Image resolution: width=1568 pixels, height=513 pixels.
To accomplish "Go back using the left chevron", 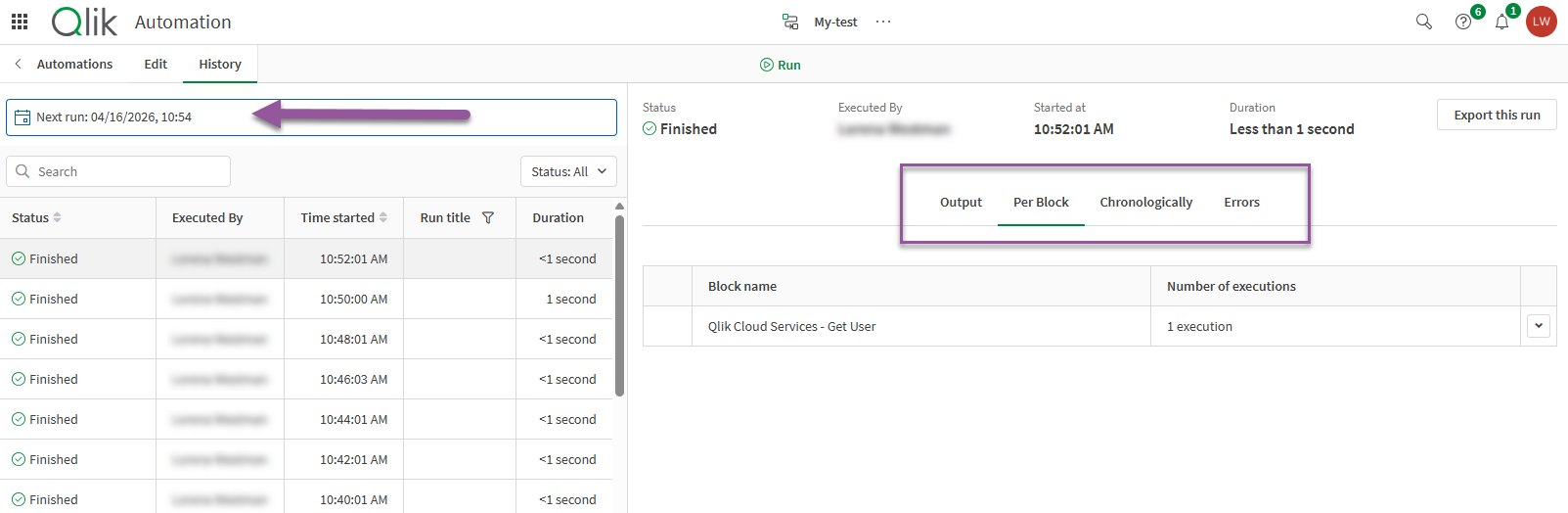I will (18, 64).
